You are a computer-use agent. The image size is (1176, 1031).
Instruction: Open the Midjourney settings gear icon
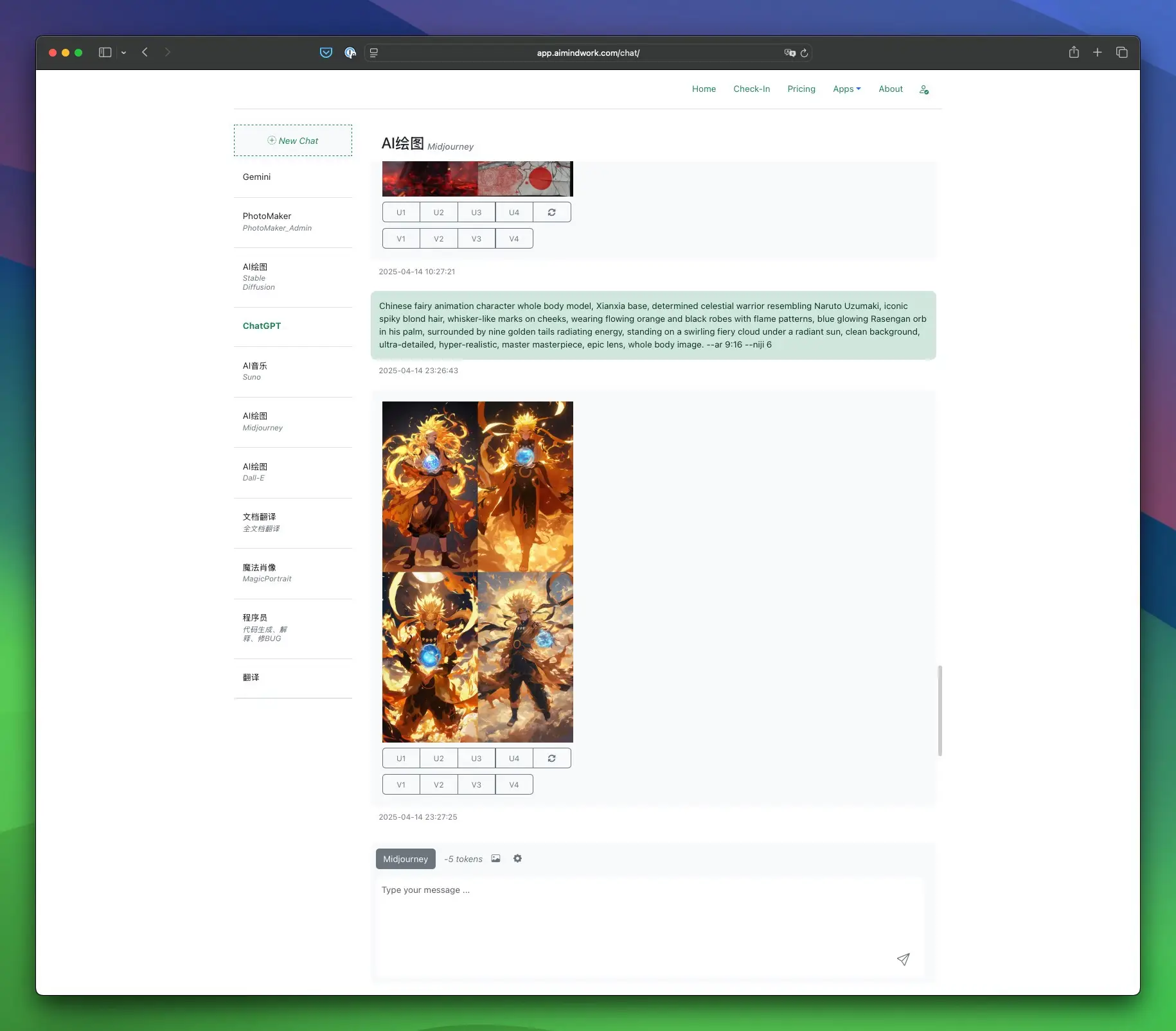click(517, 858)
